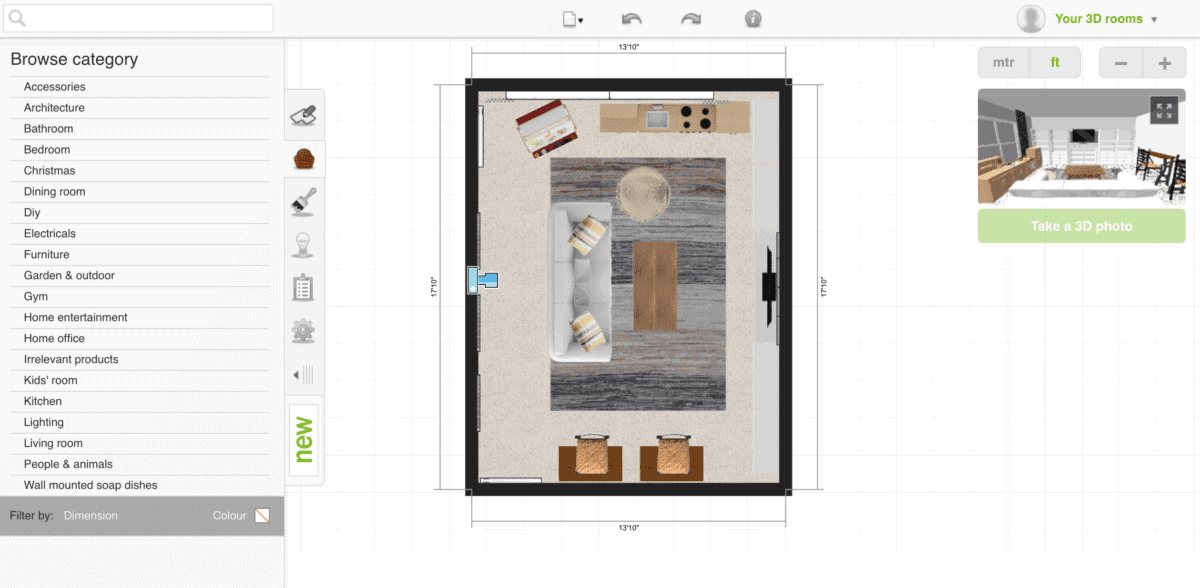Select the wall-mounted TV on right wall
1200x588 pixels.
click(770, 286)
